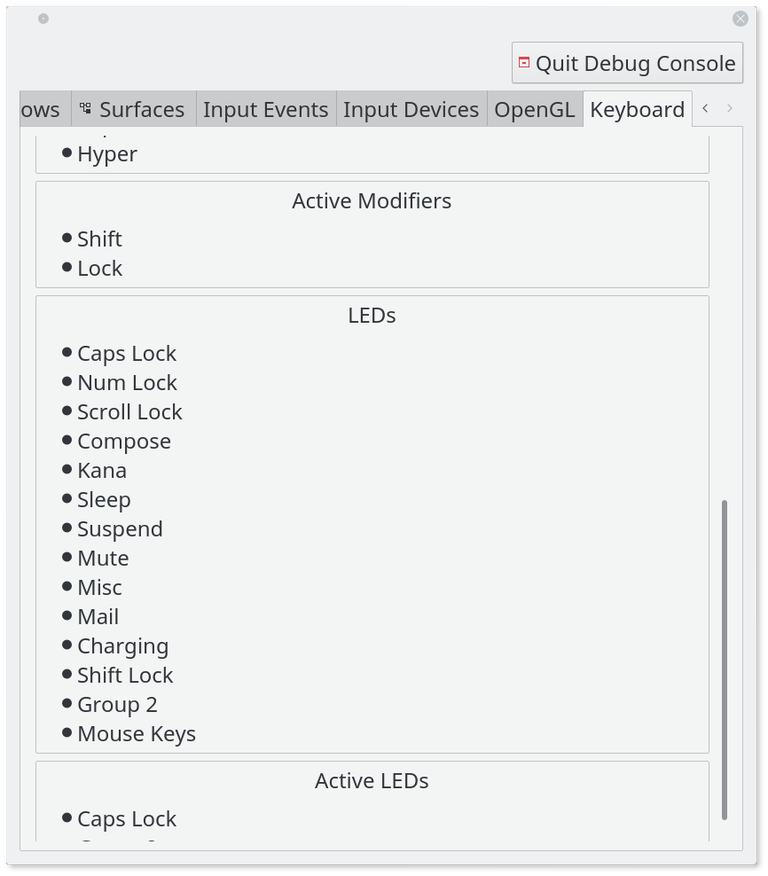Switch to the Input Events tab
768x876 pixels.
click(265, 110)
